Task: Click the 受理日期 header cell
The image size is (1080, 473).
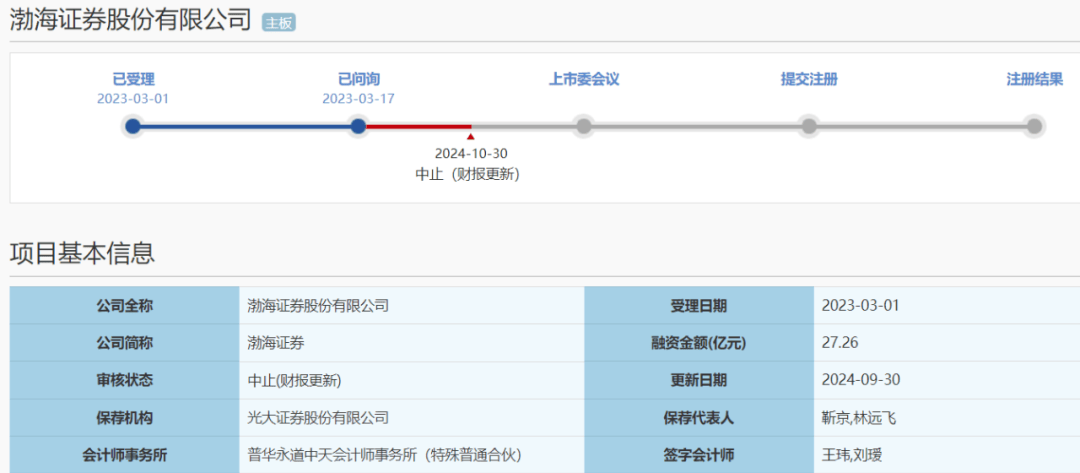Action: pyautogui.click(x=698, y=306)
